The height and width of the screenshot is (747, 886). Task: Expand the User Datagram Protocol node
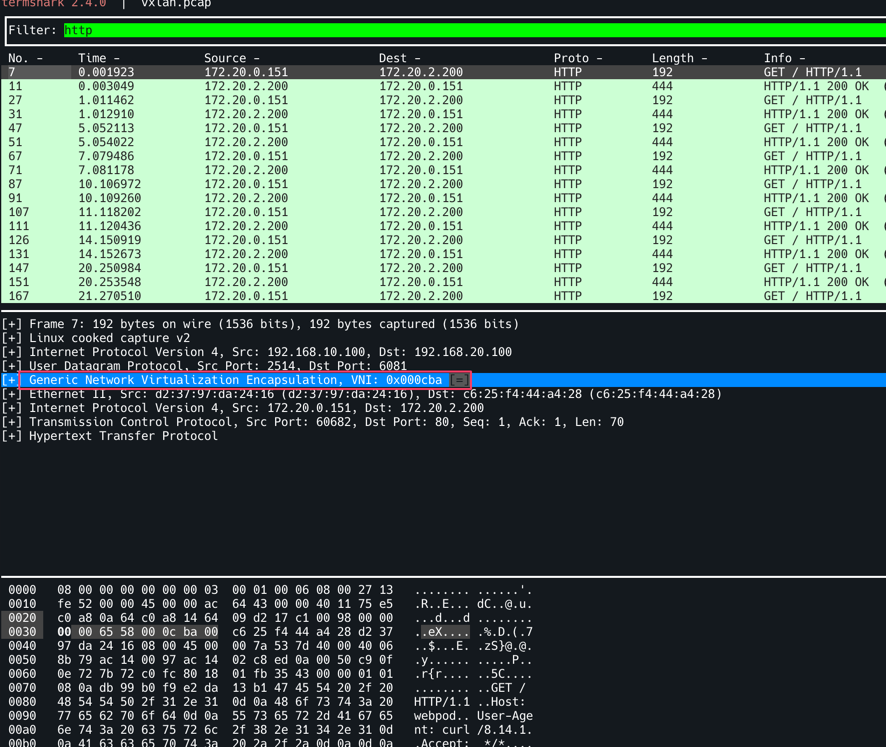point(12,366)
